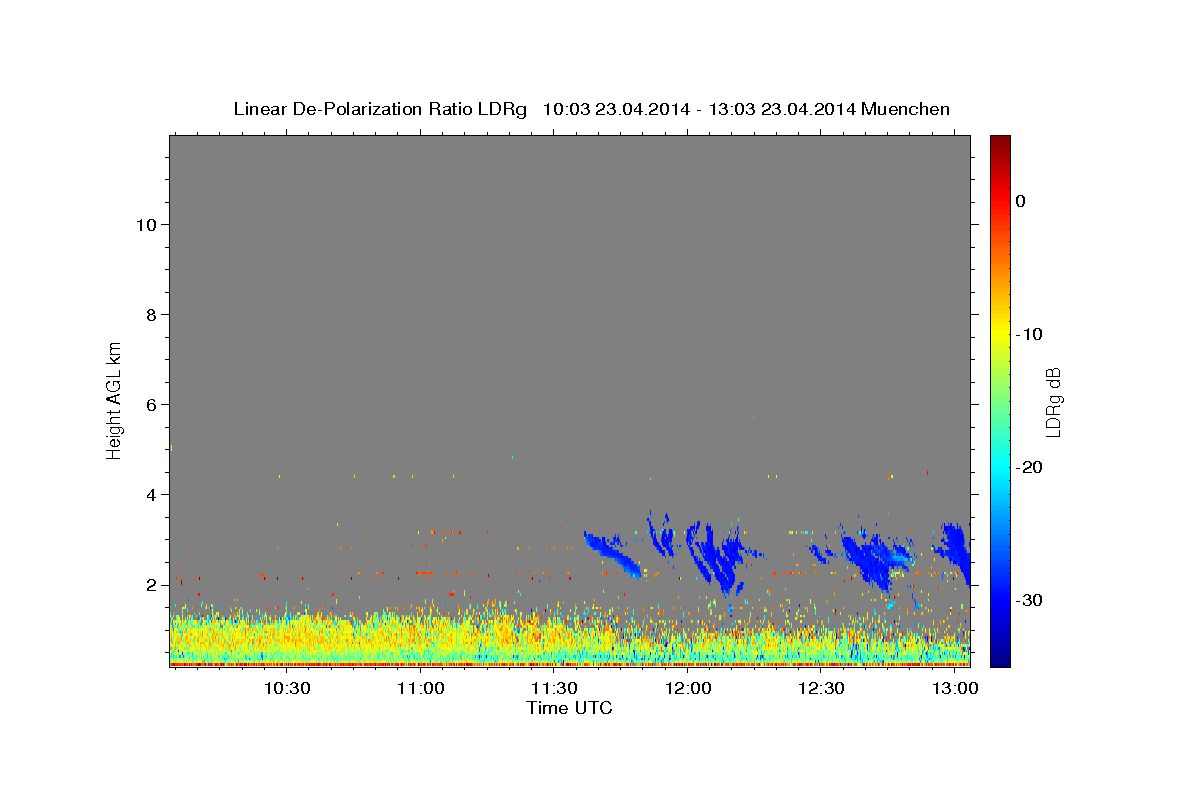Viewport: 1200px width, 800px height.
Task: Click the colorbar value -20
Action: tap(1029, 467)
